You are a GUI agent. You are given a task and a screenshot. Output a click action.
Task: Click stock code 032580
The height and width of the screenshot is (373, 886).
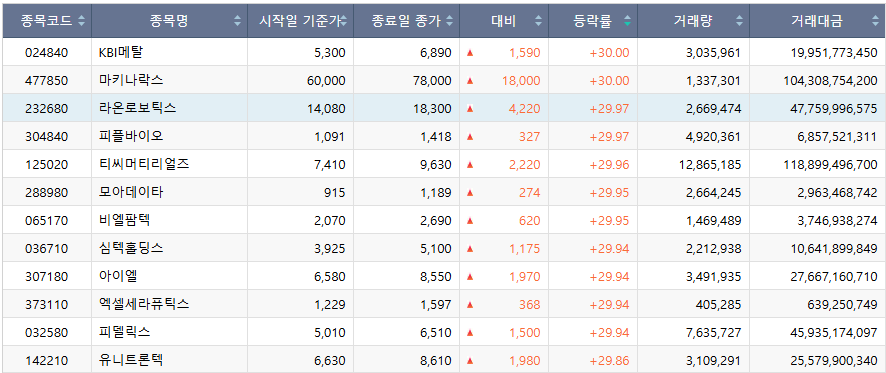47,332
